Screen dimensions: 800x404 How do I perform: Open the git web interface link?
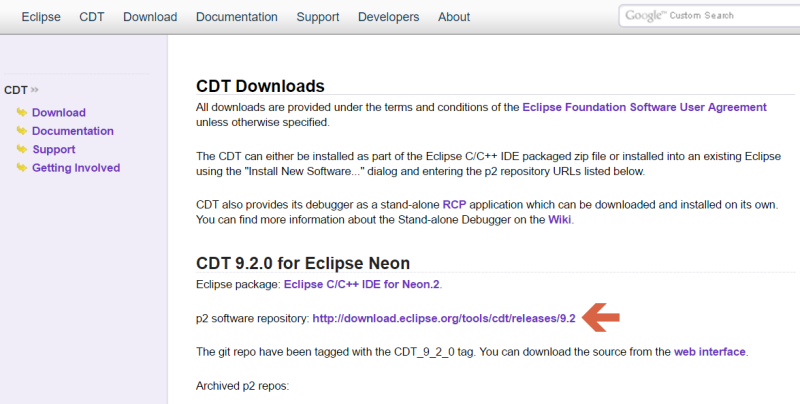[710, 352]
